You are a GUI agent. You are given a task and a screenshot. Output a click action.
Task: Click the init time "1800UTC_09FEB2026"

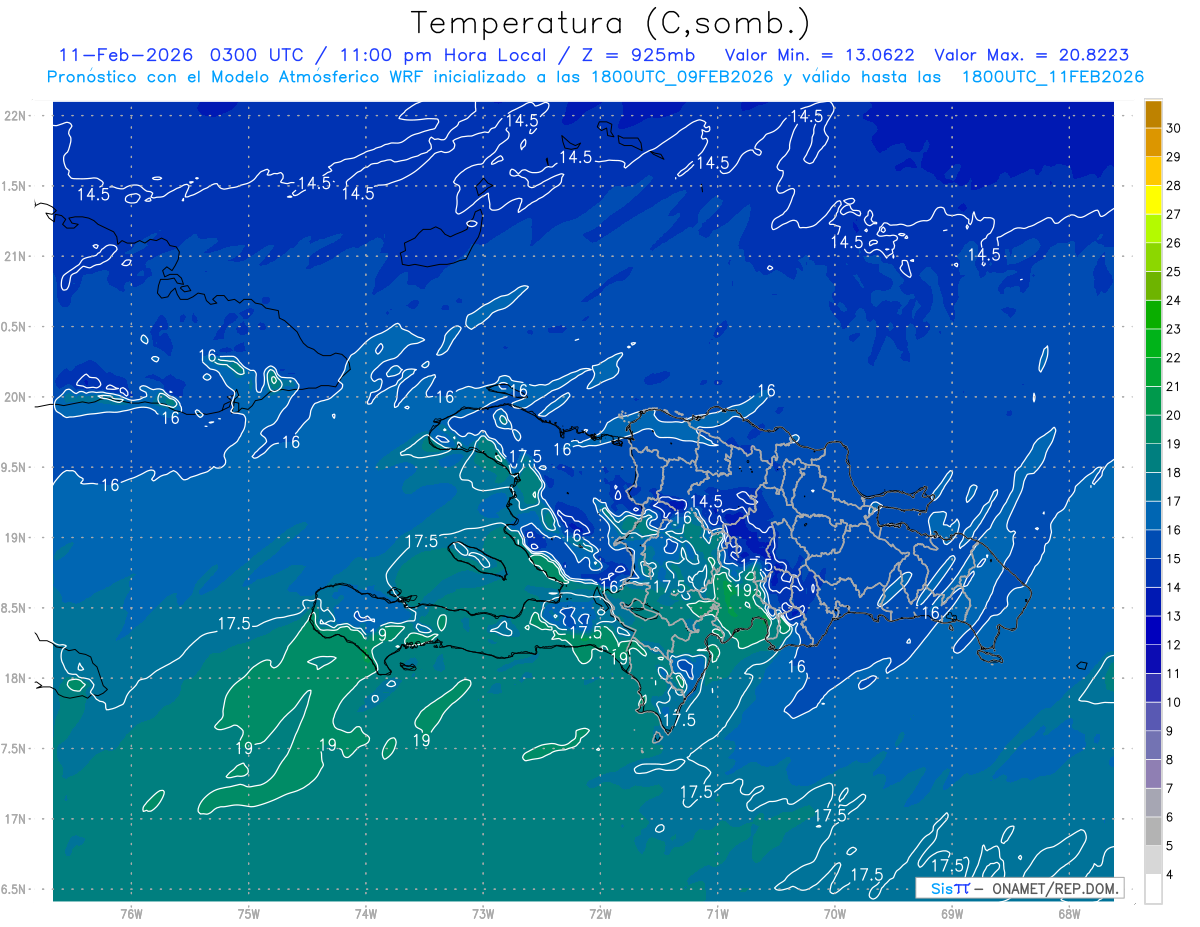coord(683,77)
